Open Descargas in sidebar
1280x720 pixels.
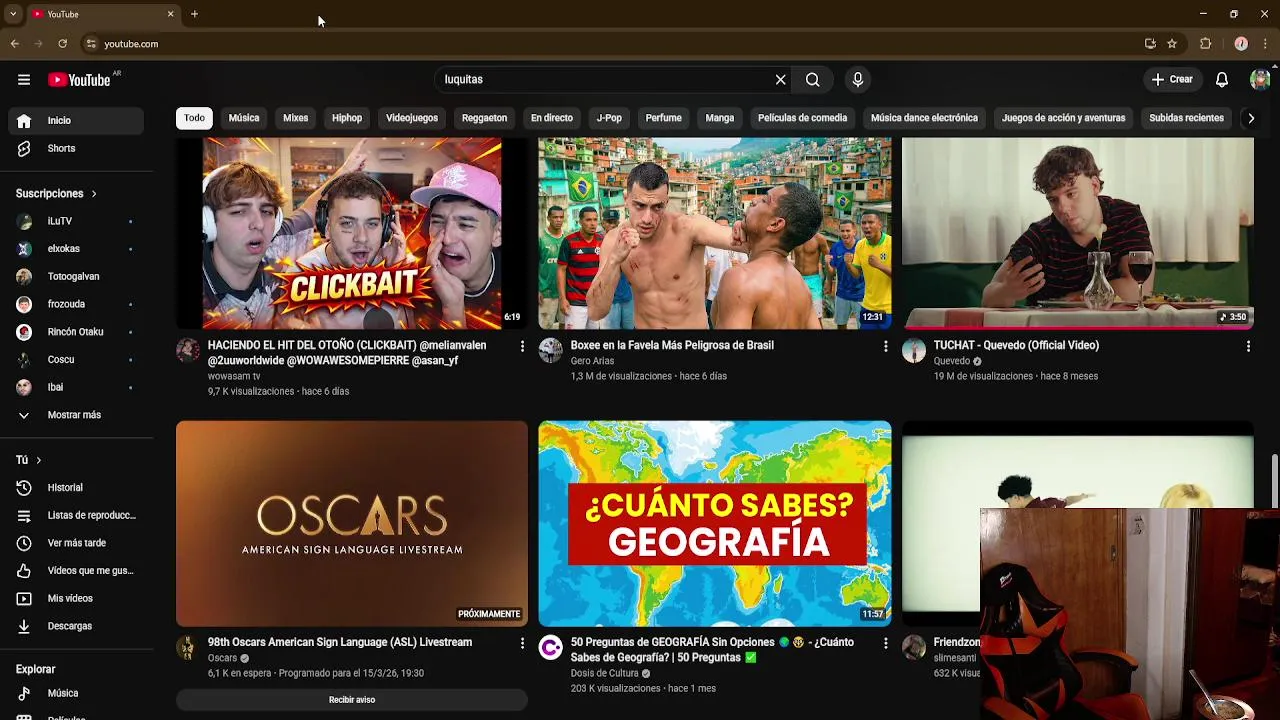tap(76, 626)
